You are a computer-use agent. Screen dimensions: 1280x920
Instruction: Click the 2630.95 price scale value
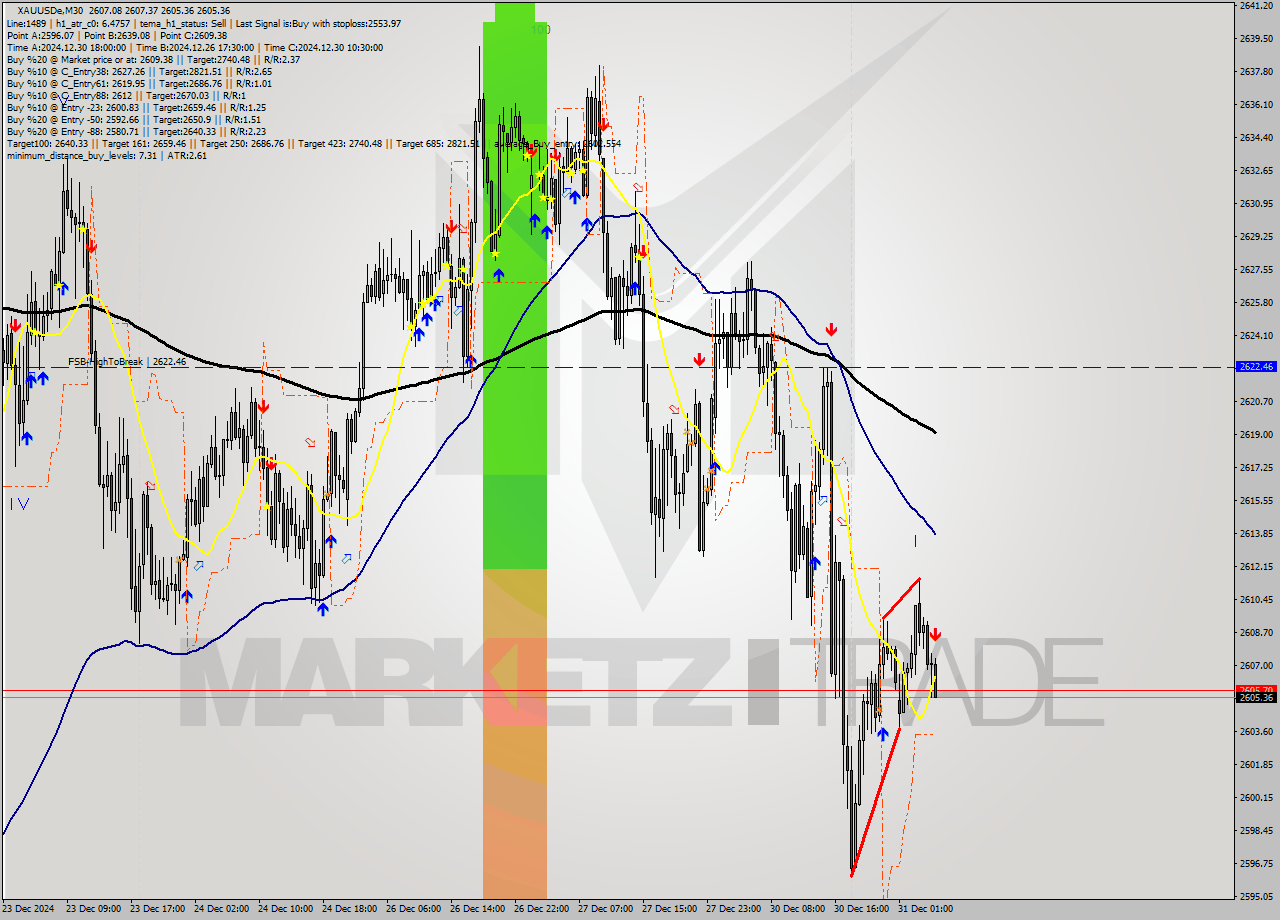[x=1255, y=203]
